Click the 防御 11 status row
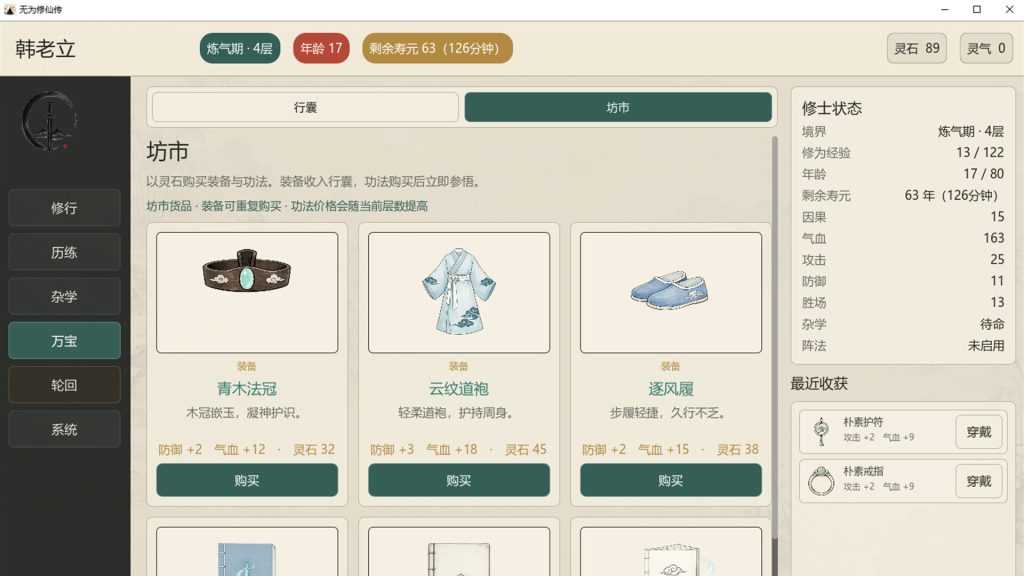 pyautogui.click(x=903, y=281)
